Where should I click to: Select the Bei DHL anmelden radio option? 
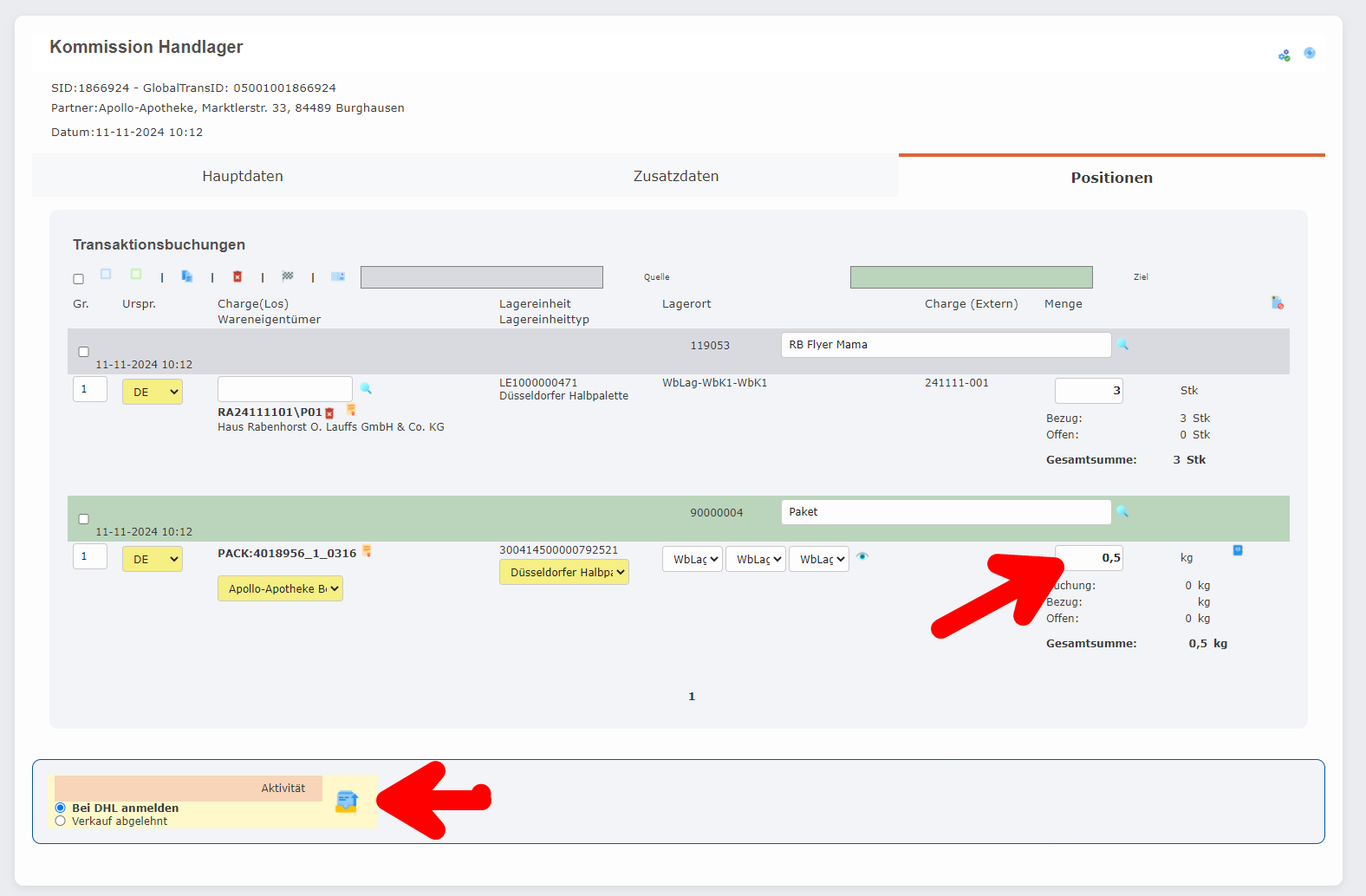click(60, 808)
